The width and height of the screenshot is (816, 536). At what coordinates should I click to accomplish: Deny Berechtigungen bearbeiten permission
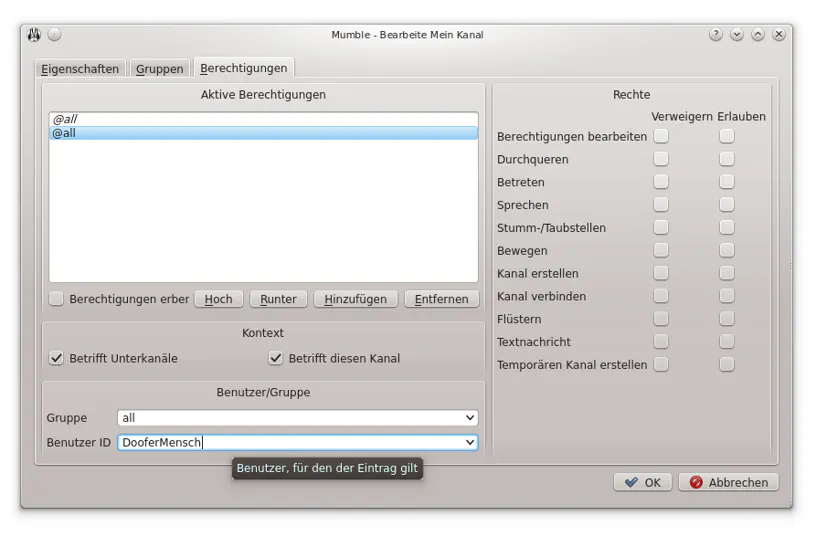(x=661, y=136)
